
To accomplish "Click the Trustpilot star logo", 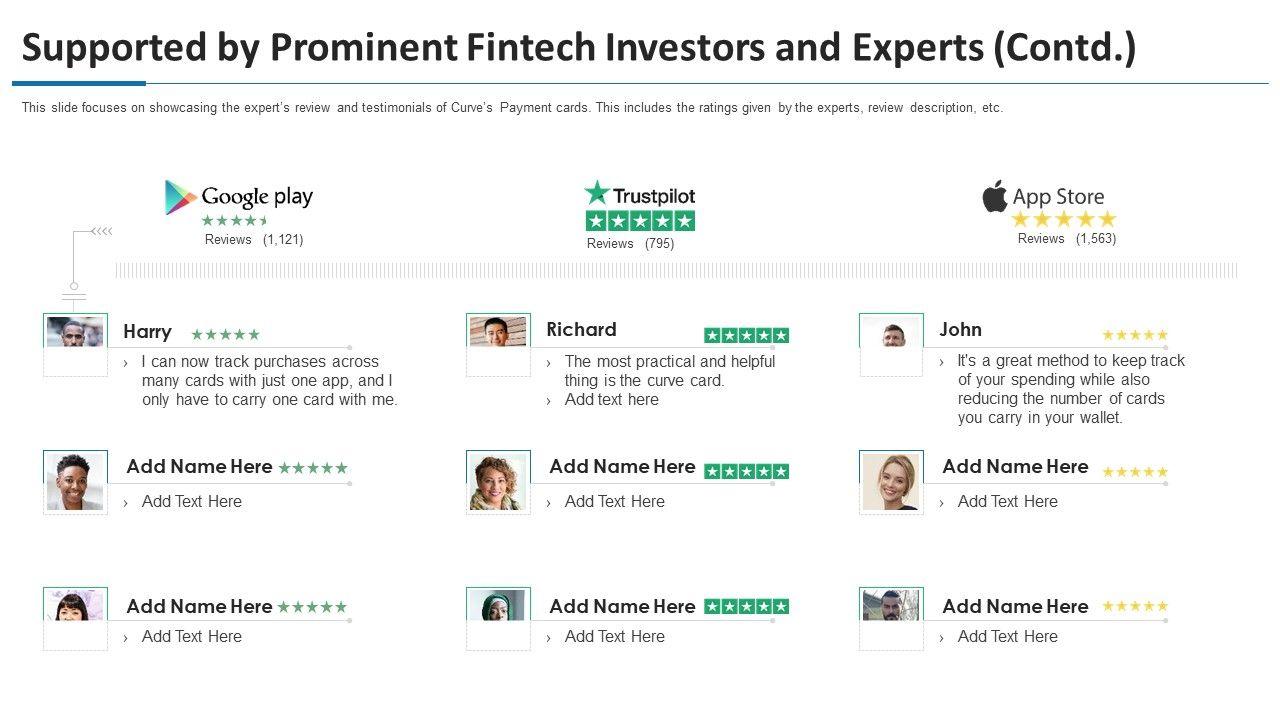I will coord(597,193).
